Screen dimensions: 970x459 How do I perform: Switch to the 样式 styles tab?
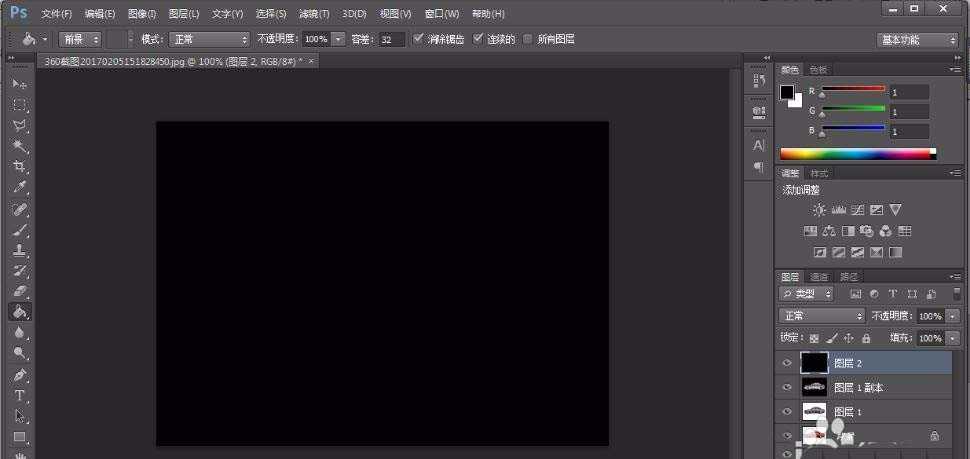819,173
